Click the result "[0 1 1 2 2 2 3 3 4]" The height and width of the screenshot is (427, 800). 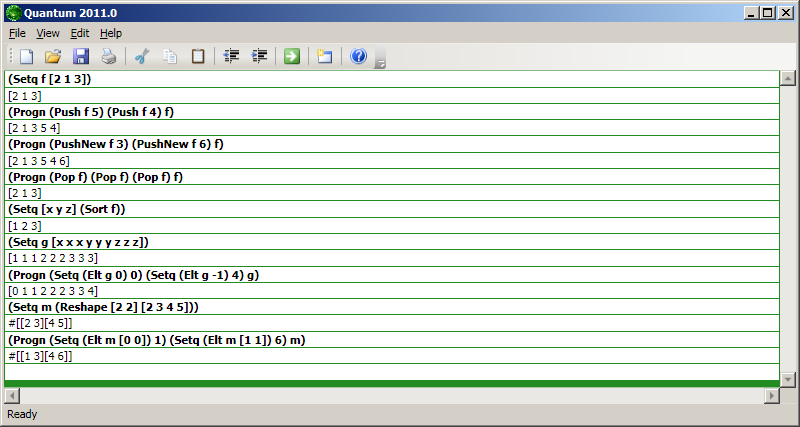(x=392, y=291)
